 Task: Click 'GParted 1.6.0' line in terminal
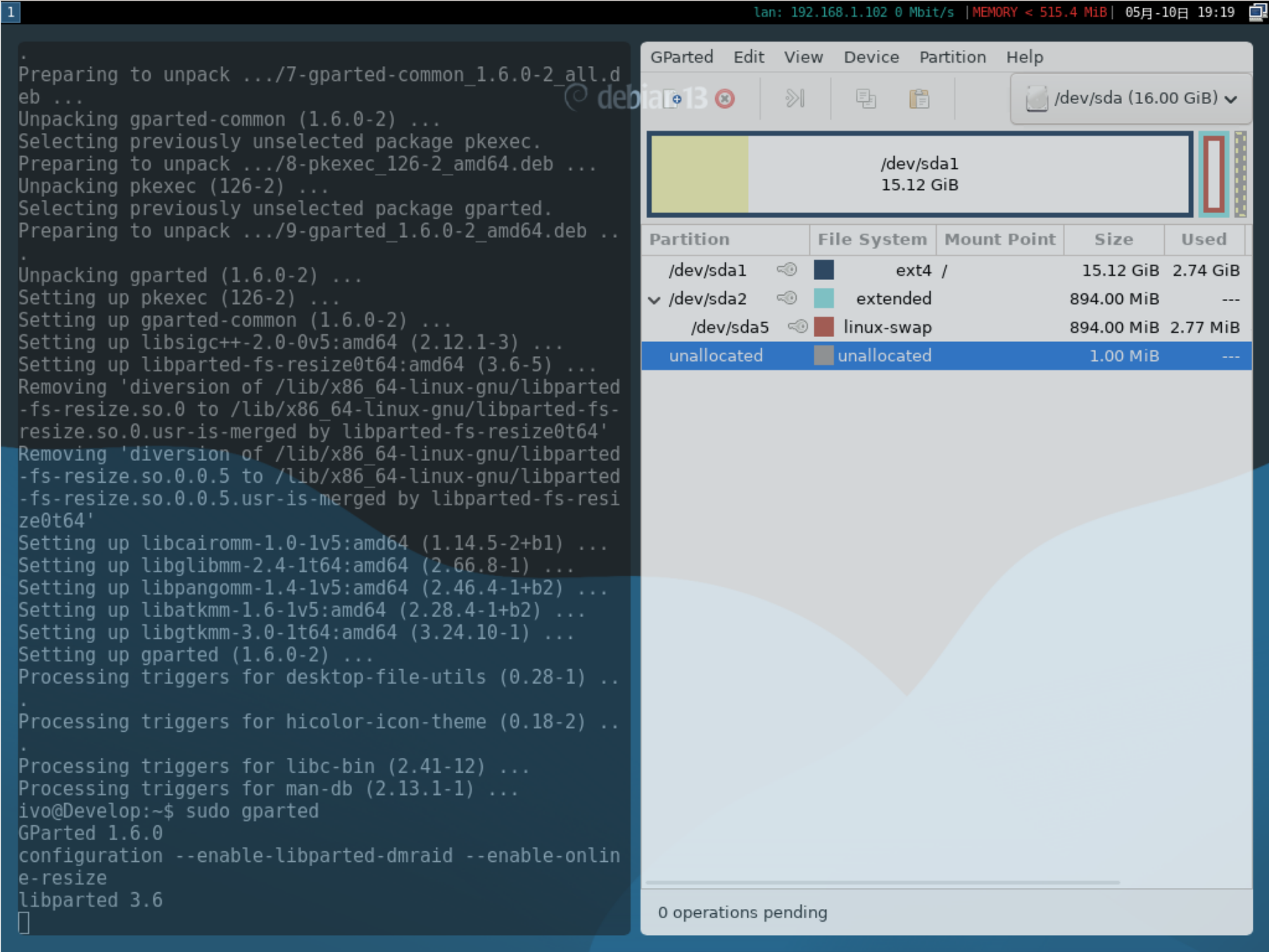click(x=90, y=833)
